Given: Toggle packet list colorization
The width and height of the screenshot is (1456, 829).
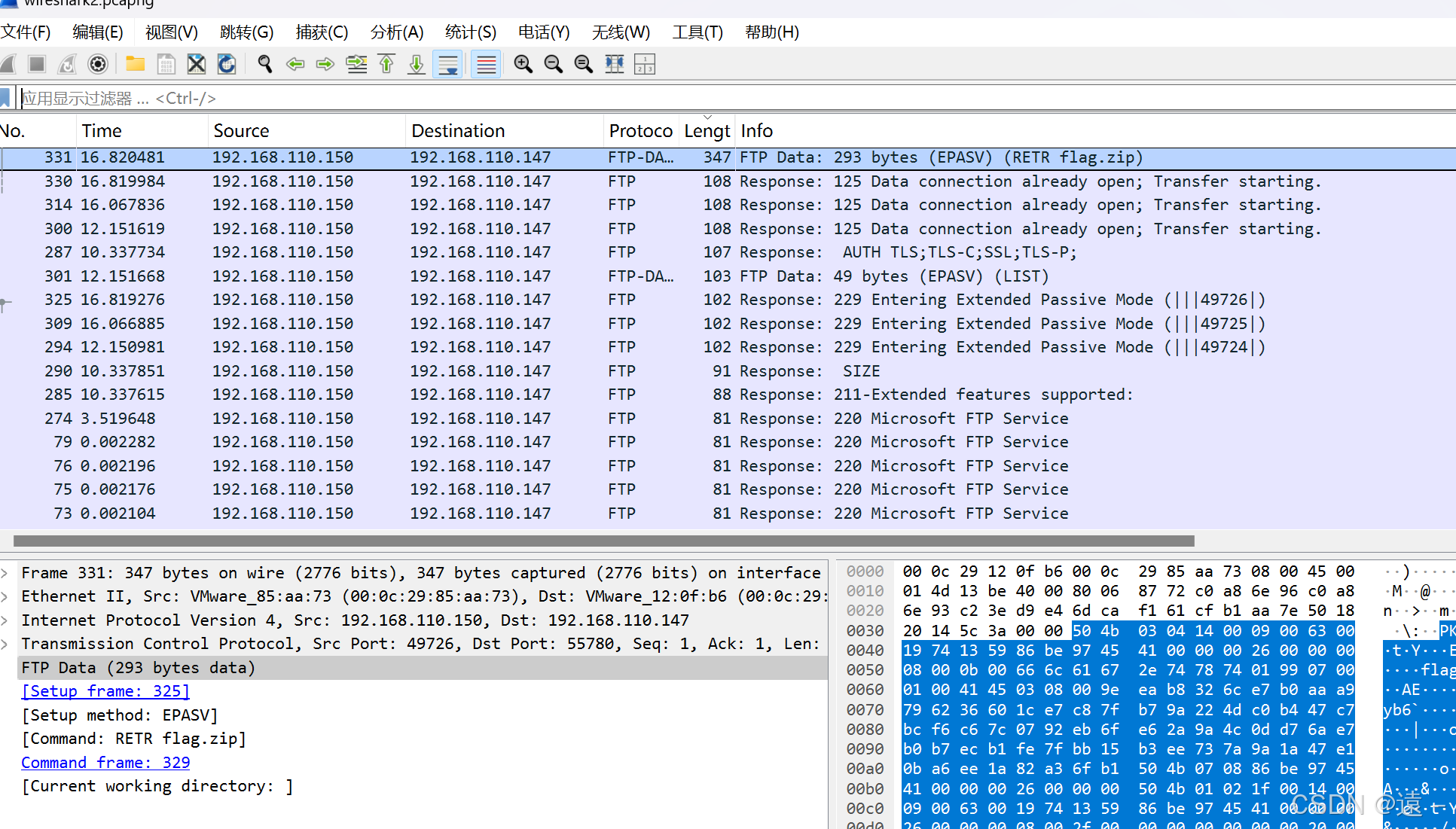Looking at the screenshot, I should click(x=485, y=64).
